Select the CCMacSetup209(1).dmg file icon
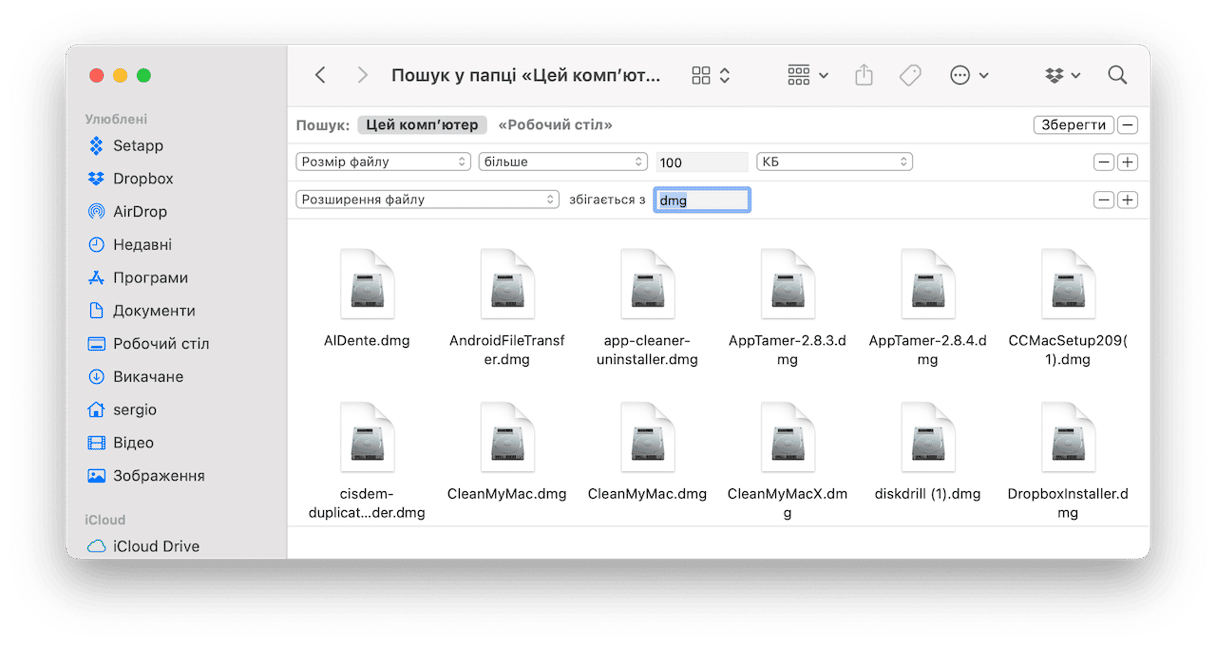Image resolution: width=1216 pixels, height=646 pixels. click(1067, 285)
